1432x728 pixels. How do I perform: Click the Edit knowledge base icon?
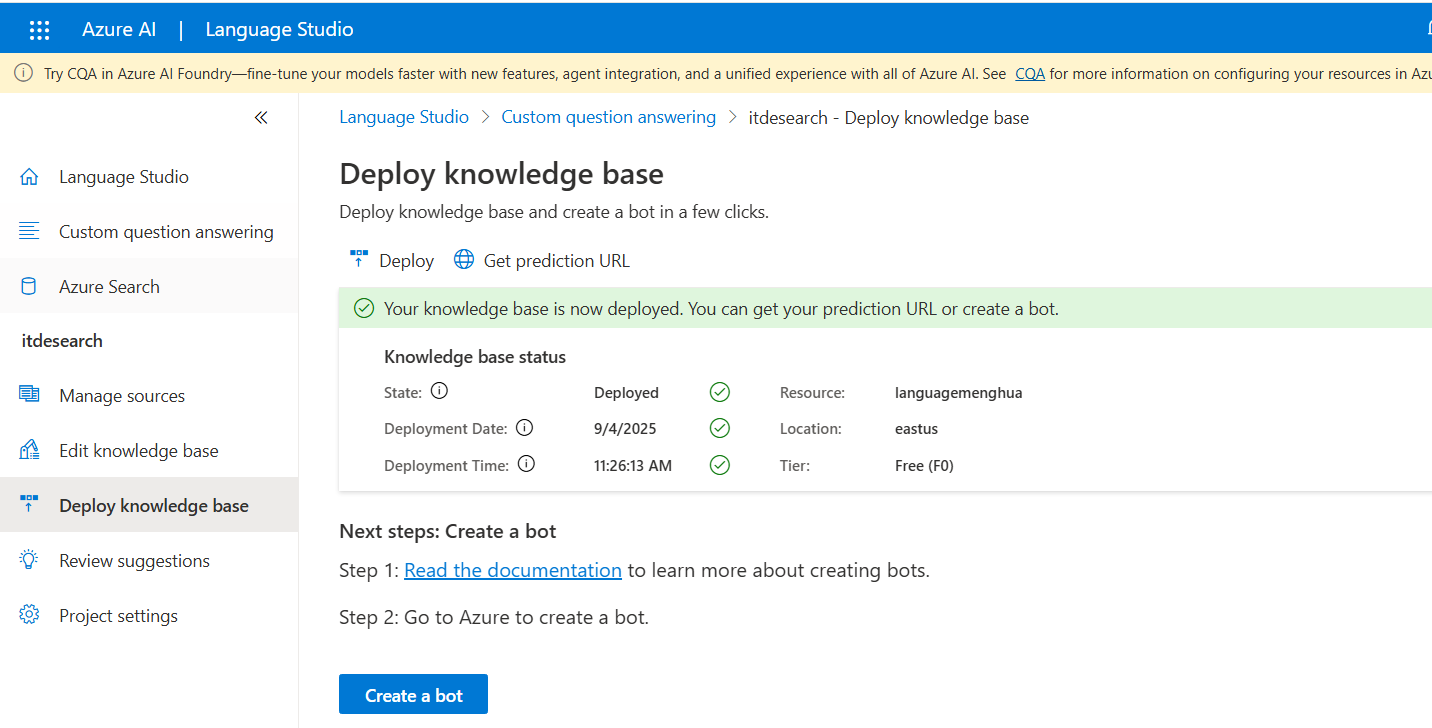coord(29,450)
